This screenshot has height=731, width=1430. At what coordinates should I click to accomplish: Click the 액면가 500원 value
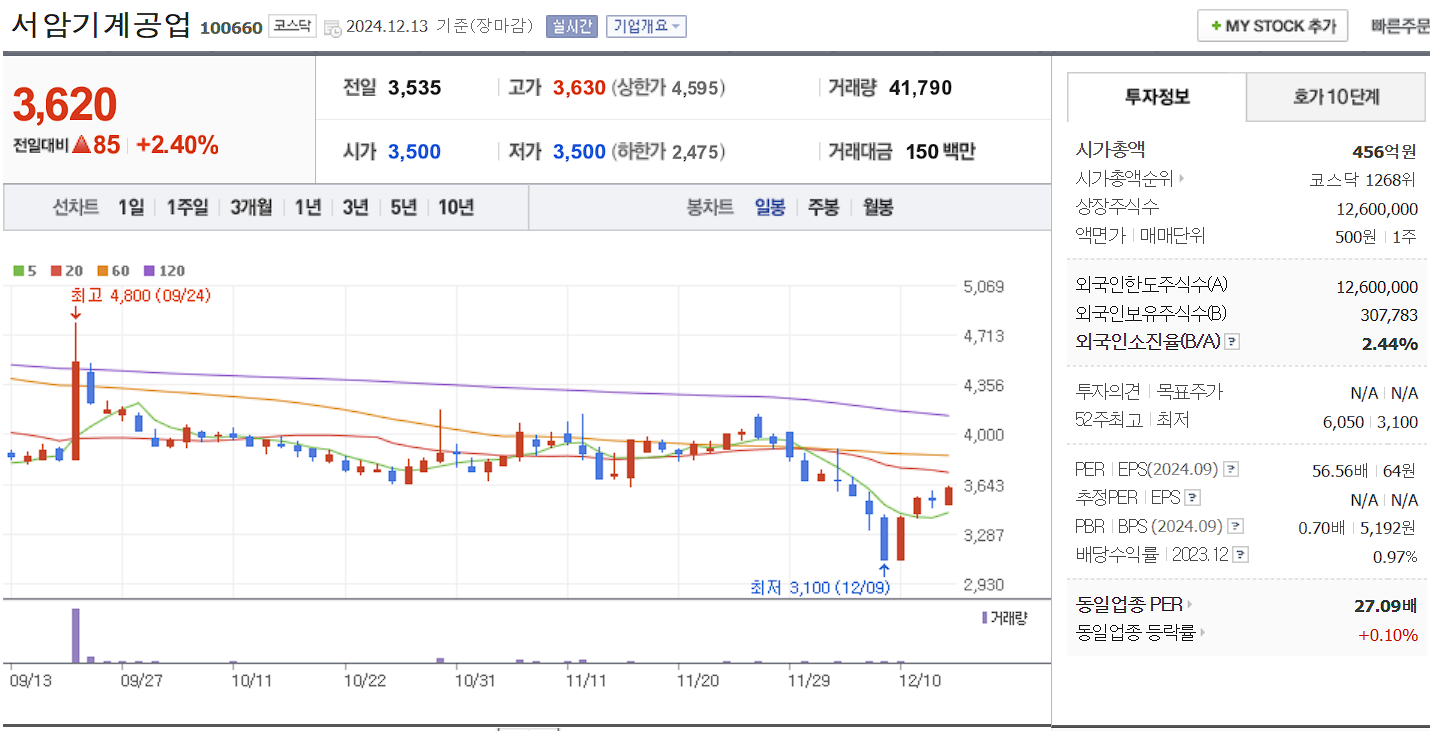pos(1355,237)
